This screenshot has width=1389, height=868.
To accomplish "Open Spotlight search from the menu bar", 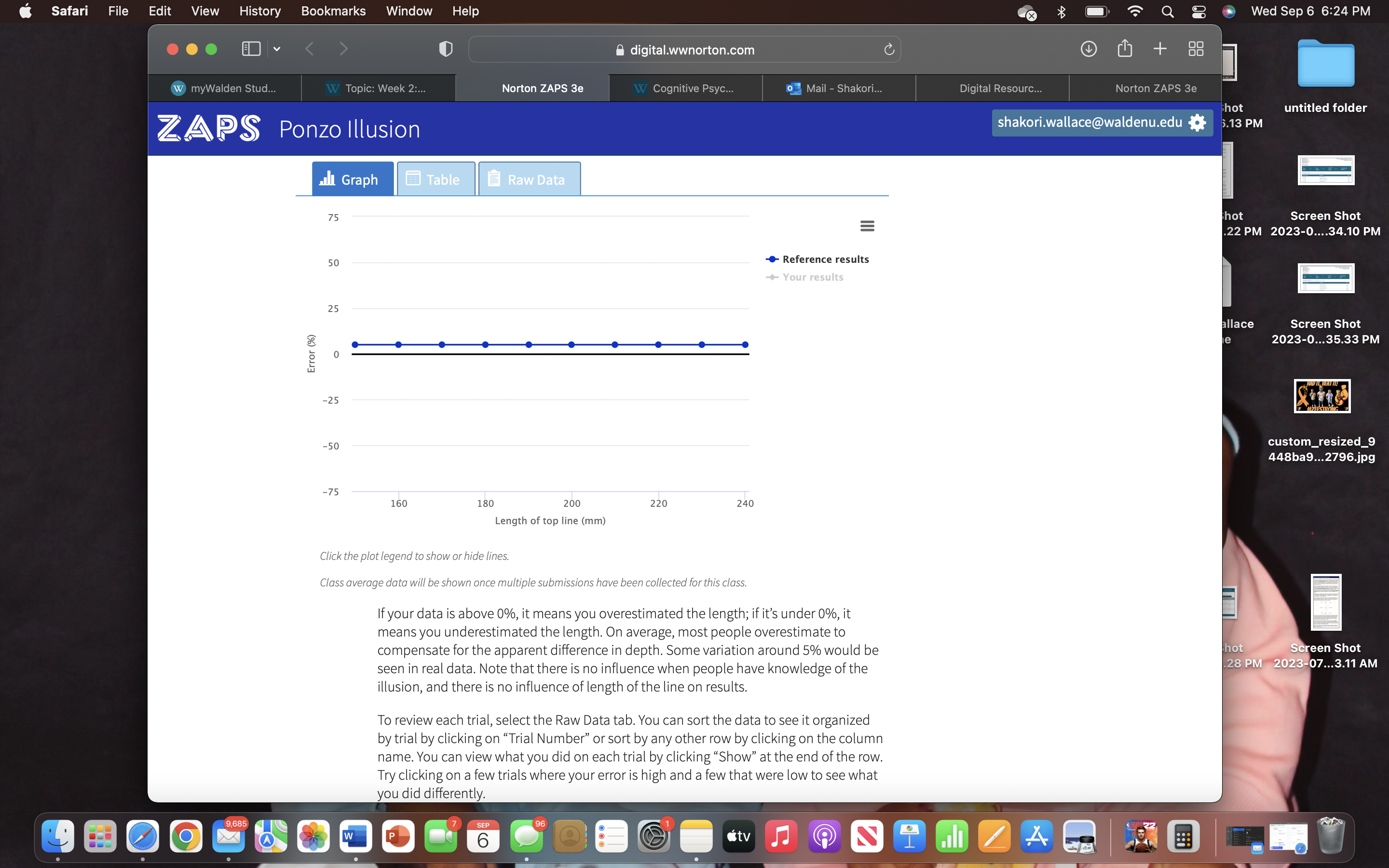I will point(1168,11).
